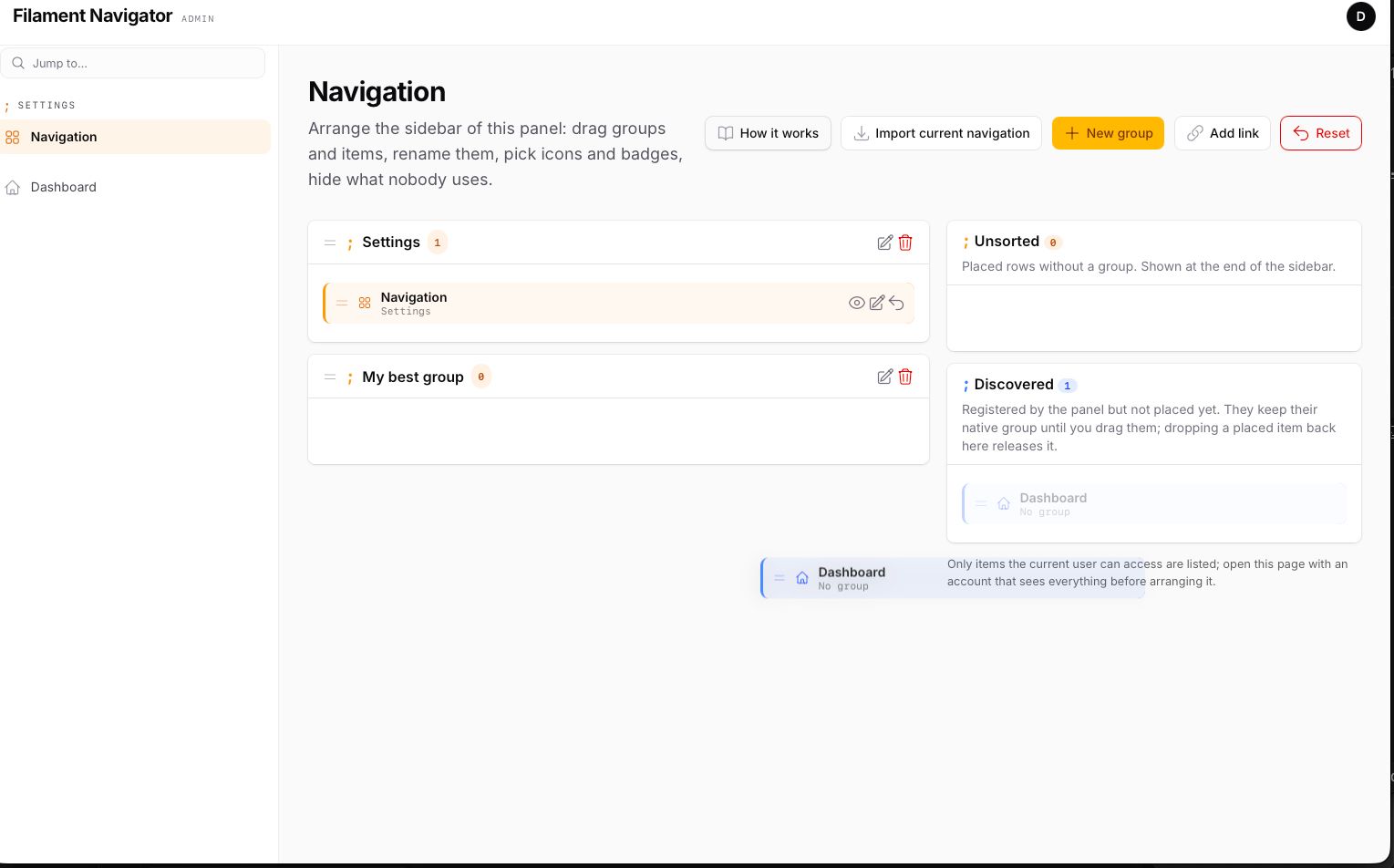This screenshot has width=1394, height=868.
Task: Create a New group
Action: click(x=1108, y=133)
